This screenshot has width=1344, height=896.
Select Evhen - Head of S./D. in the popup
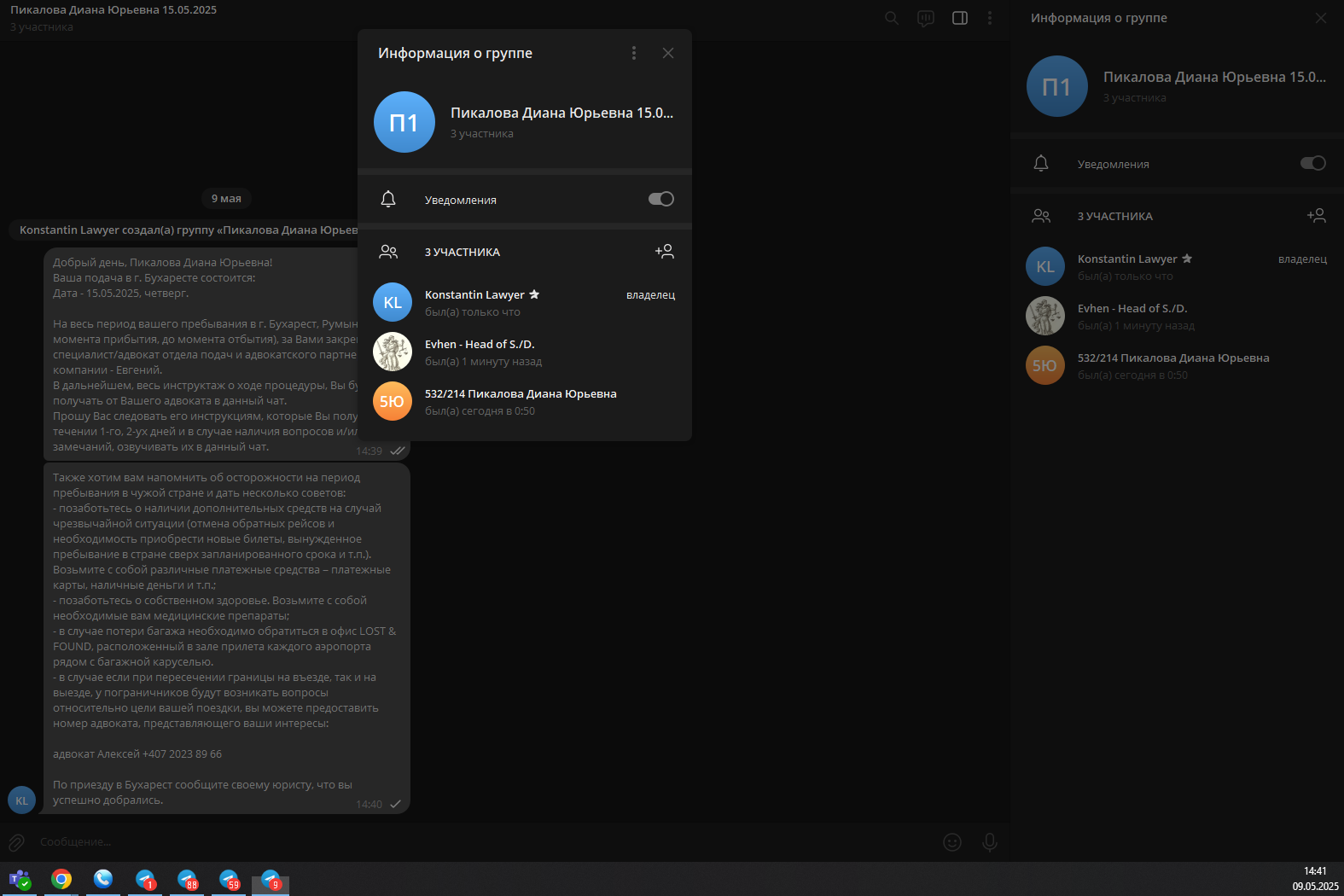525,352
